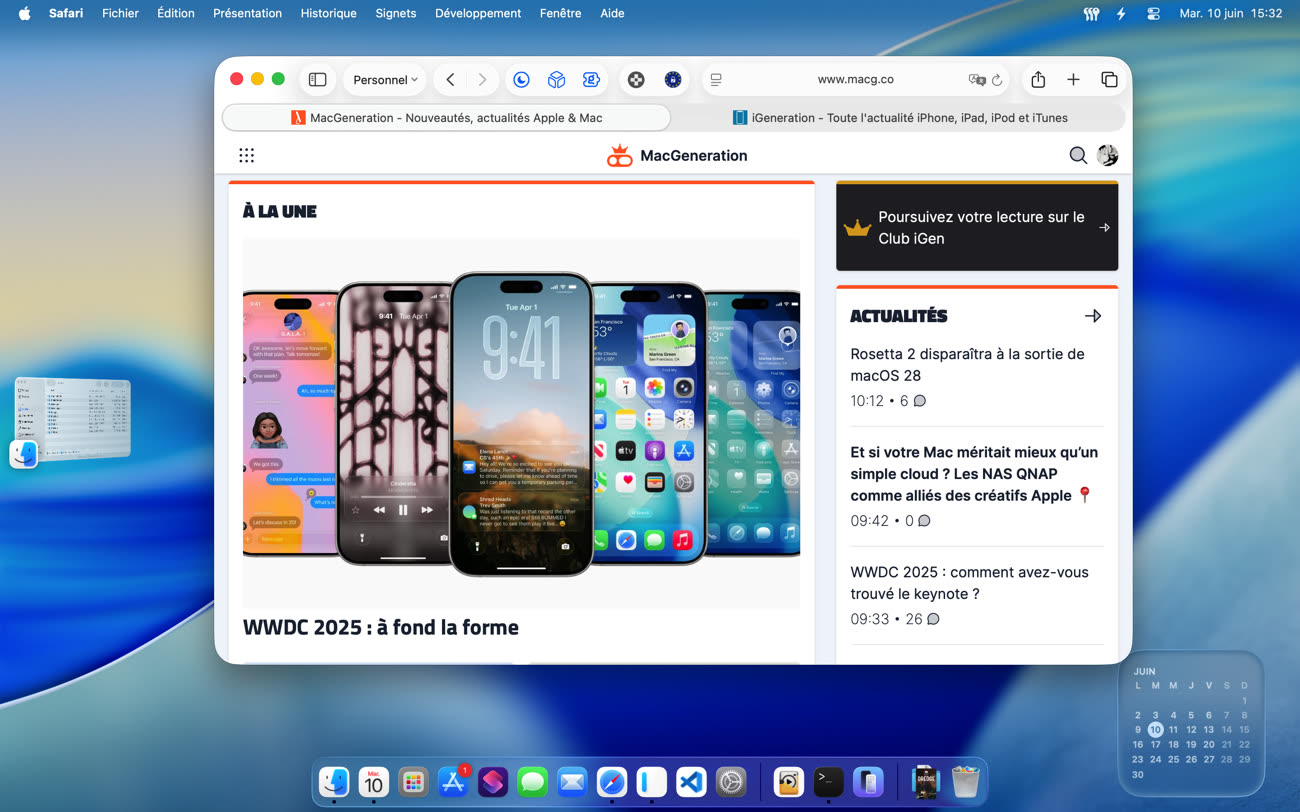This screenshot has width=1300, height=812.
Task: Select the Finder window thumbnail in Stage Manager
Action: click(x=72, y=419)
